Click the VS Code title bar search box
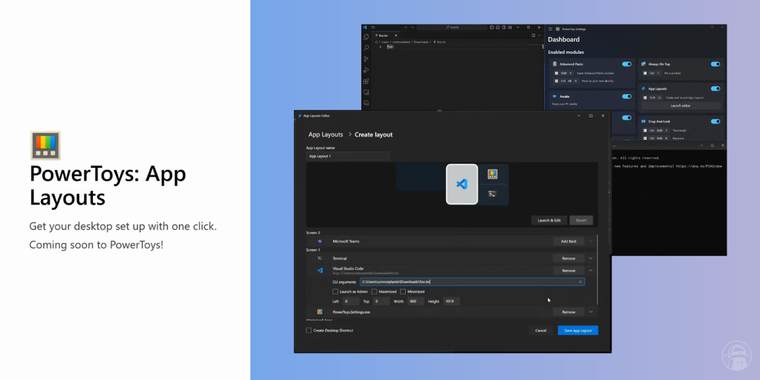Screen dimensions: 760x380 coord(452,28)
